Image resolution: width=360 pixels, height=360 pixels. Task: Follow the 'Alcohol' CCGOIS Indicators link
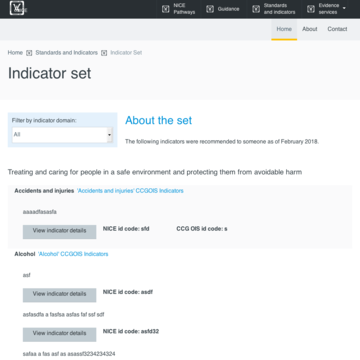tap(73, 254)
